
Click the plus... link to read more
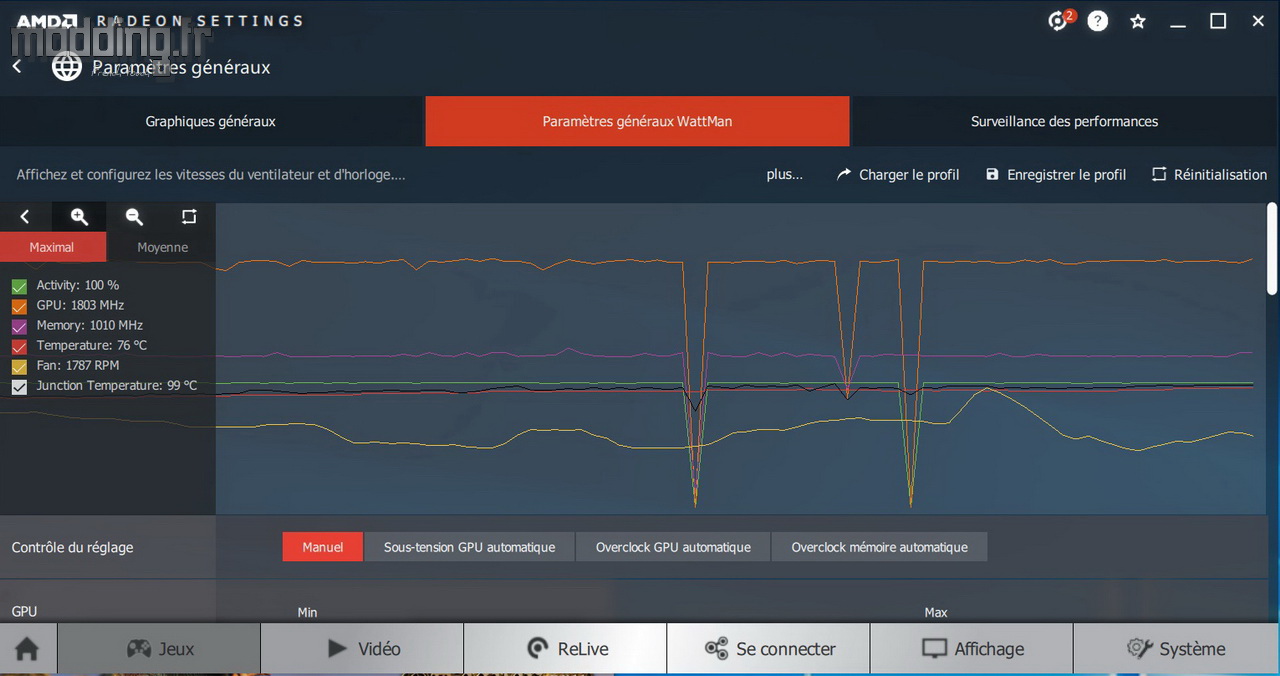tap(785, 174)
